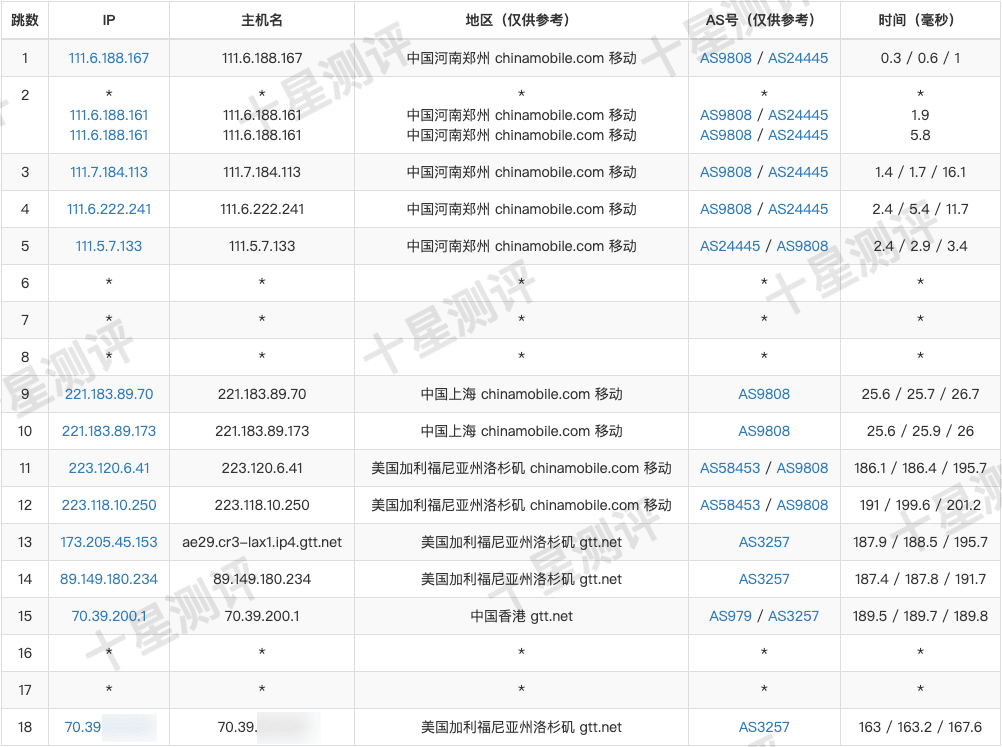The height and width of the screenshot is (747, 1002).
Task: Click the 跳数 column header
Action: click(25, 20)
